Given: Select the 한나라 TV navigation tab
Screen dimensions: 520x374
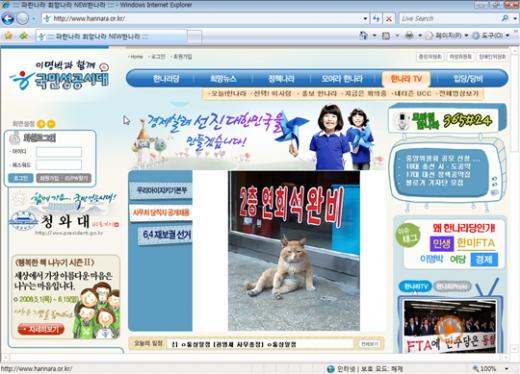Looking at the screenshot, I should [406, 79].
